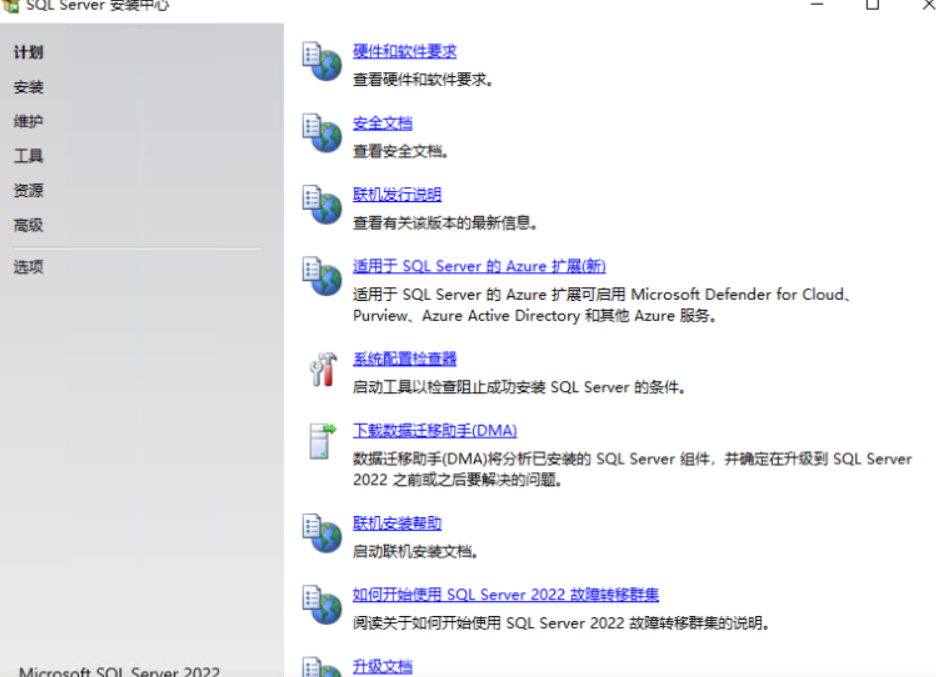Follow the 联机发行说明 link
This screenshot has height=677, width=936.
[x=397, y=195]
